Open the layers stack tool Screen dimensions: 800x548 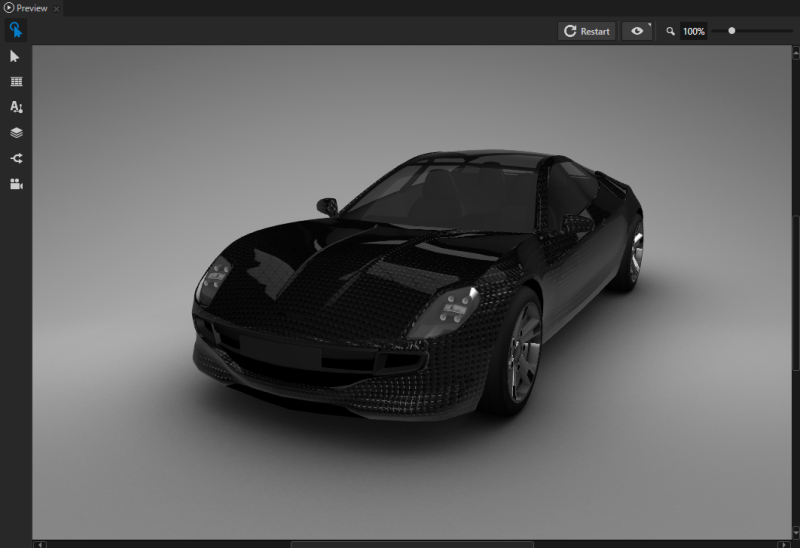(16, 132)
